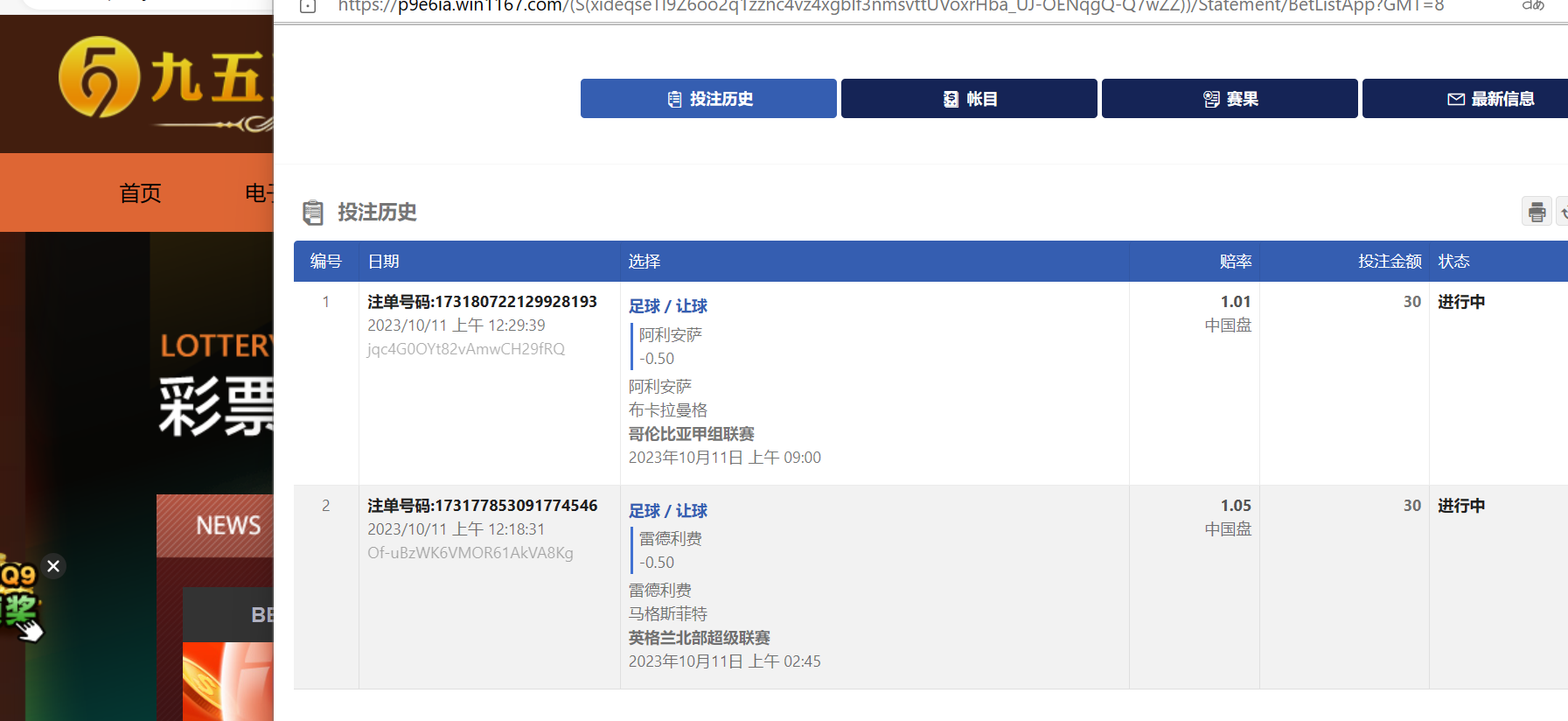This screenshot has height=721, width=1568.
Task: Click the address bar URL
Action: (890, 6)
